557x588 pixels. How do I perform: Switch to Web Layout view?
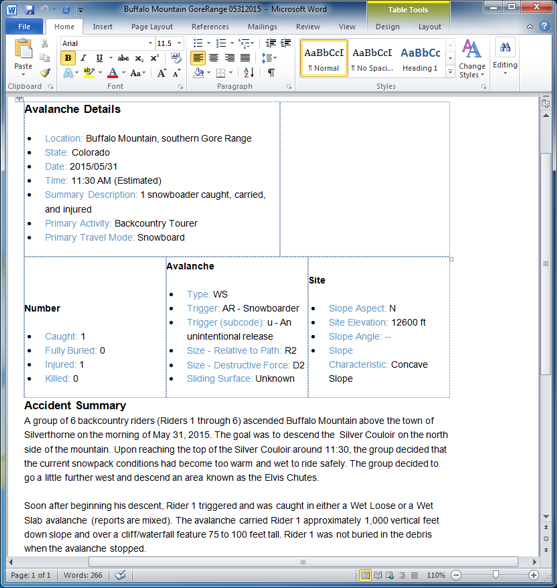(x=390, y=575)
